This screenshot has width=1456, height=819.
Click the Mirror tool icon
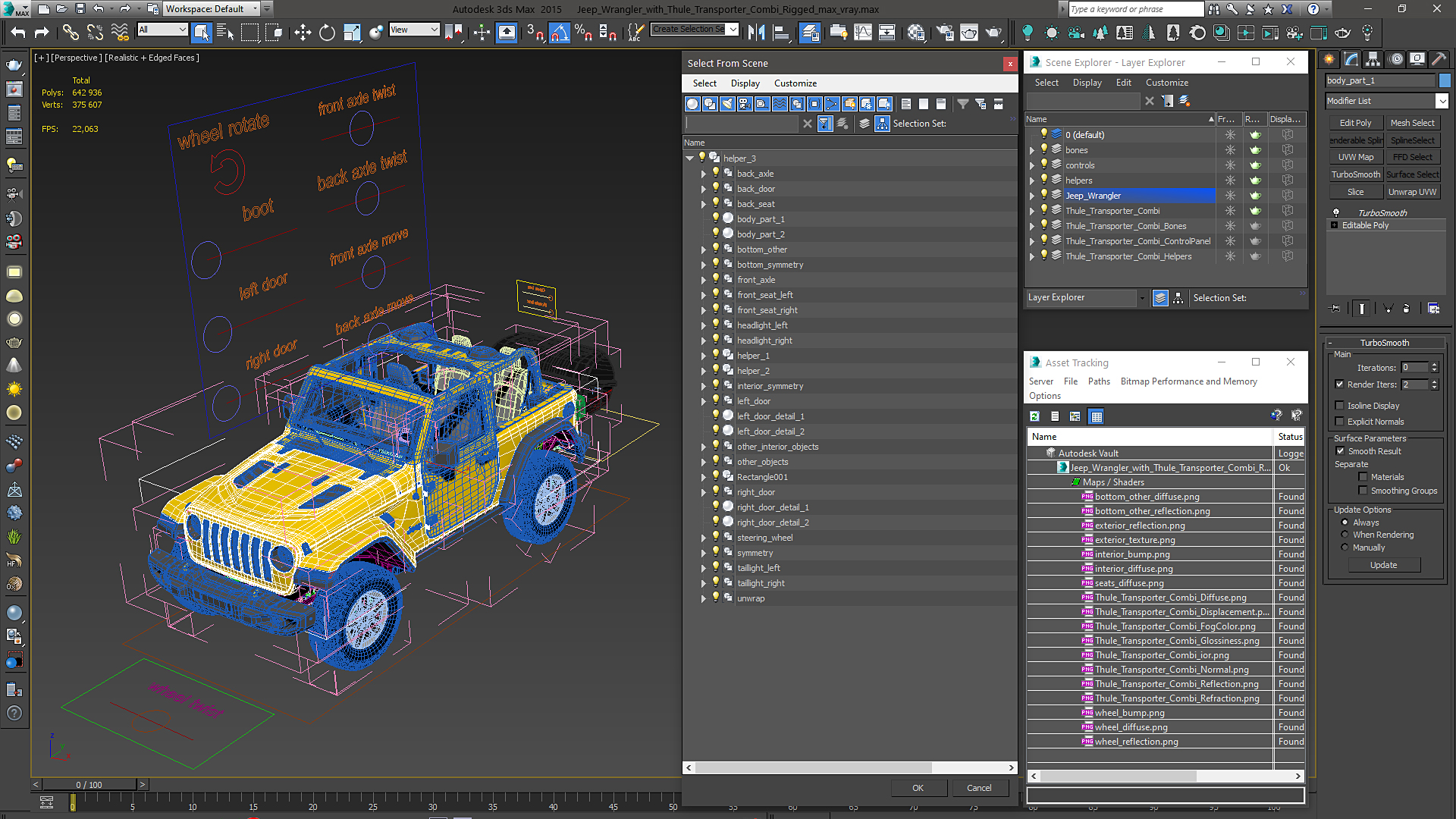coord(756,32)
